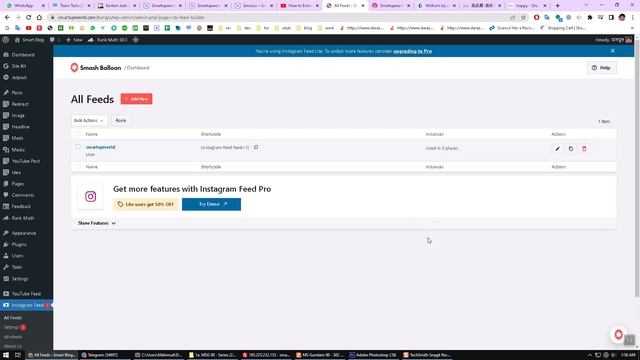Reload the browser page
Viewport: 640px width, 360px height.
tap(28, 18)
